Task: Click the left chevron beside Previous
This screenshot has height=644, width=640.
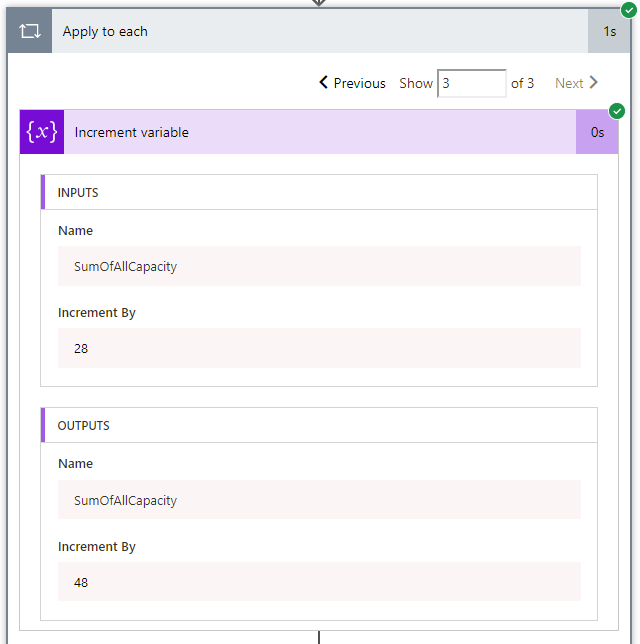Action: click(323, 83)
